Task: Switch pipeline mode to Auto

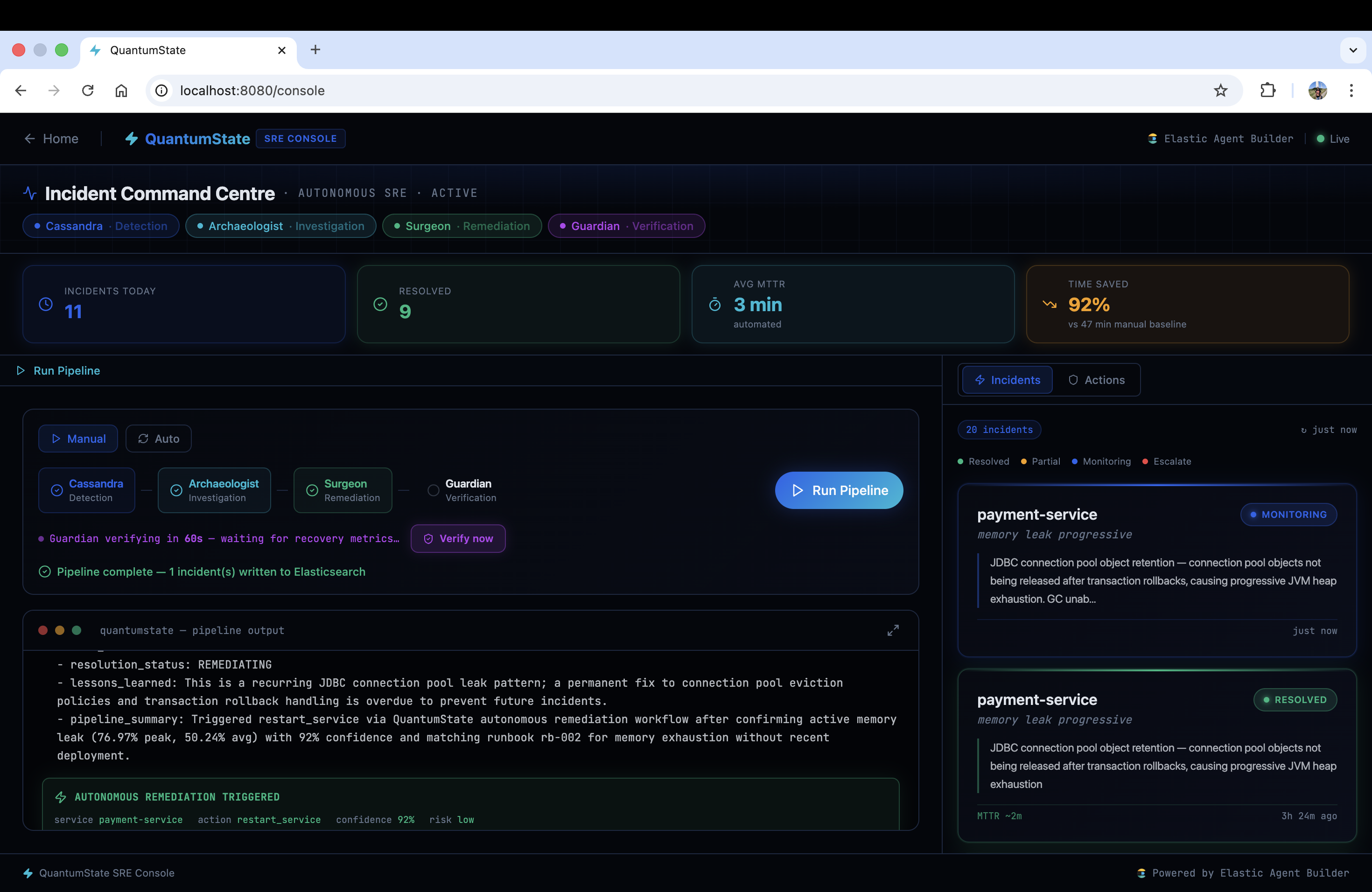Action: pos(159,439)
